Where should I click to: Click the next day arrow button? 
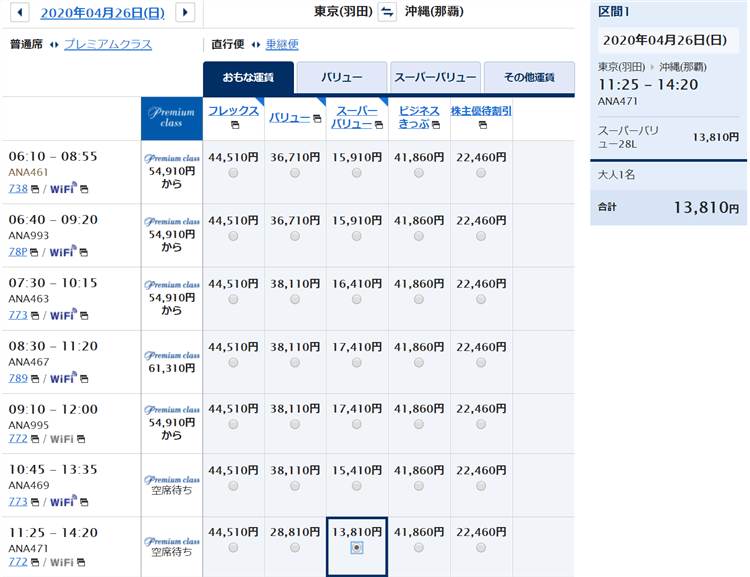(184, 12)
